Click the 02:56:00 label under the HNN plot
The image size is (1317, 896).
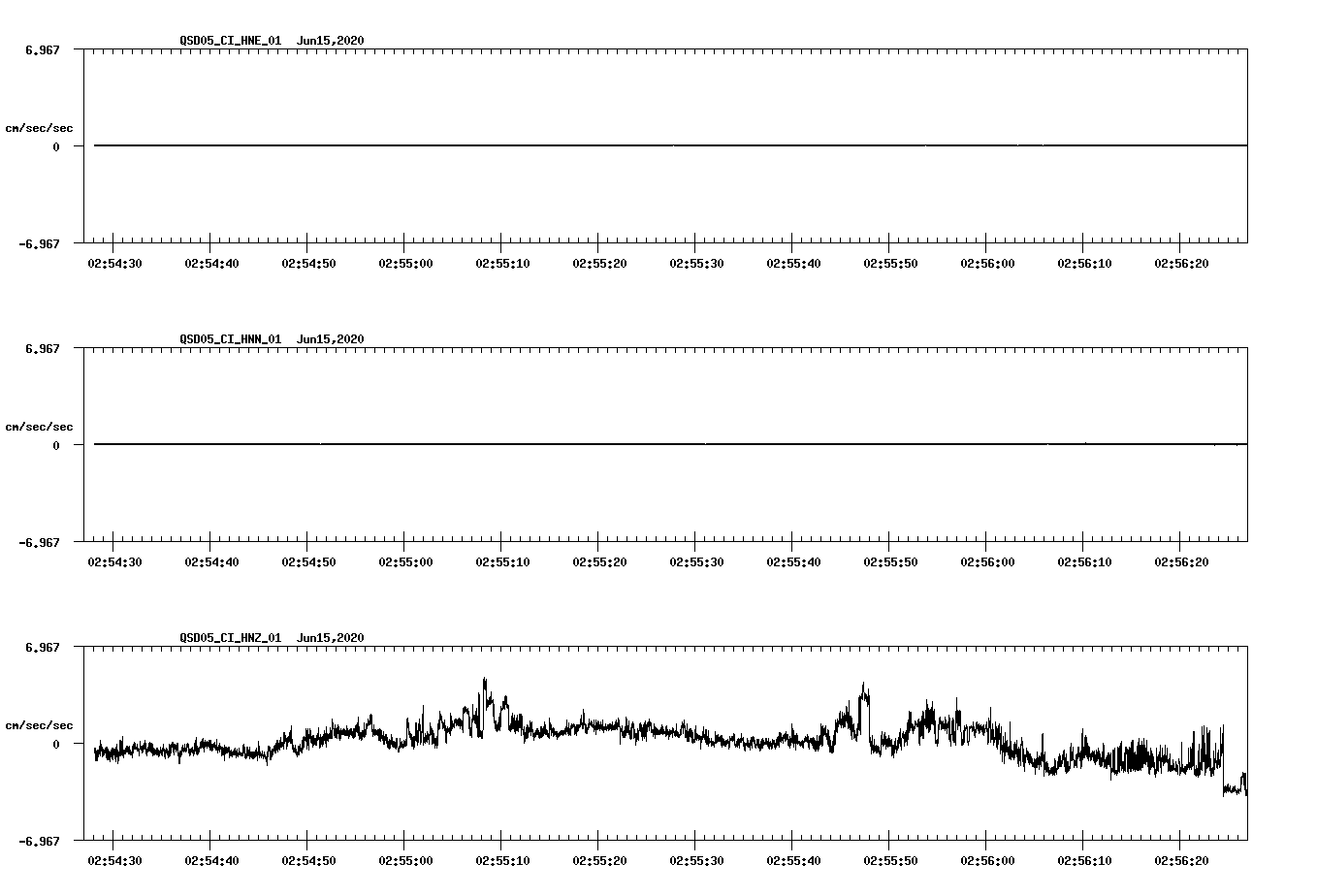click(987, 562)
